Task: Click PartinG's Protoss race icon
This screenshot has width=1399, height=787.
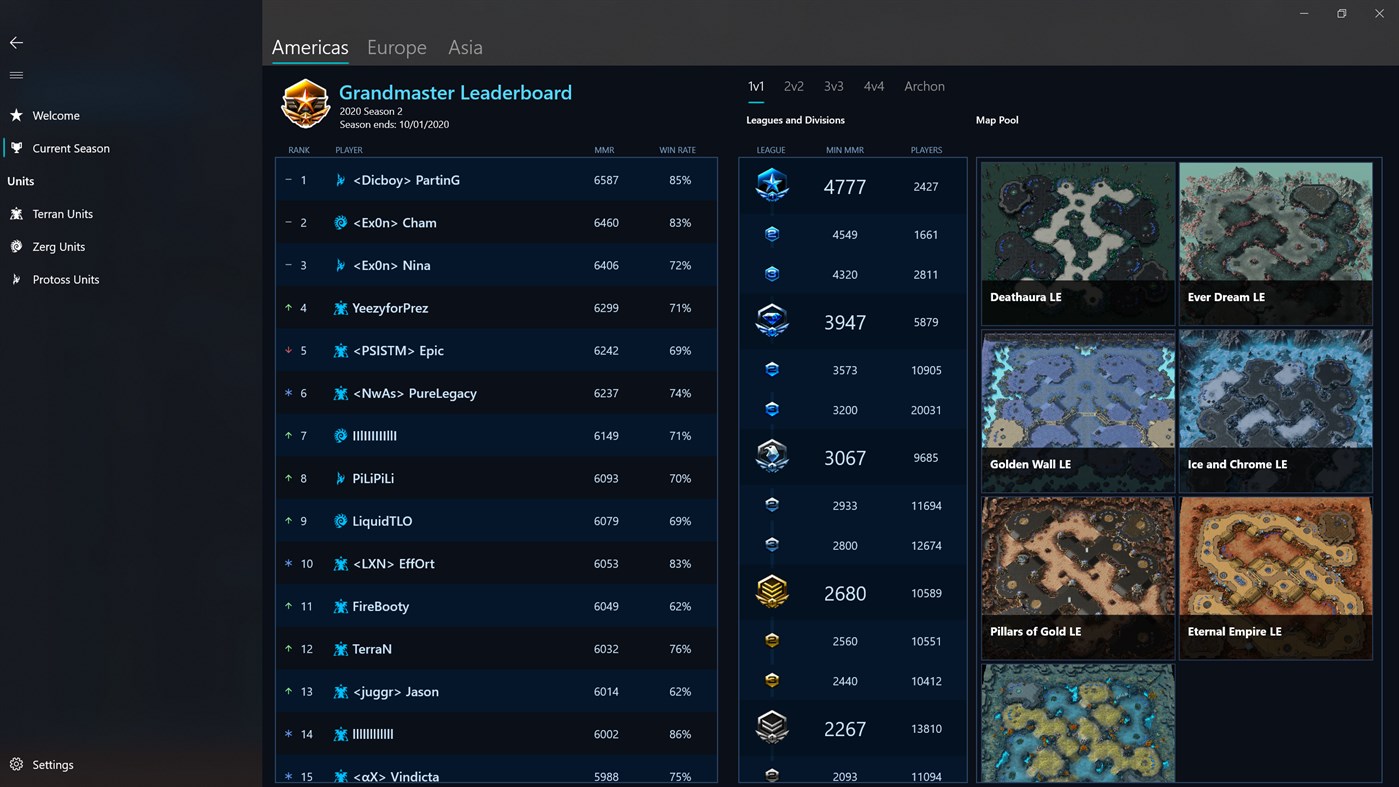Action: click(340, 180)
